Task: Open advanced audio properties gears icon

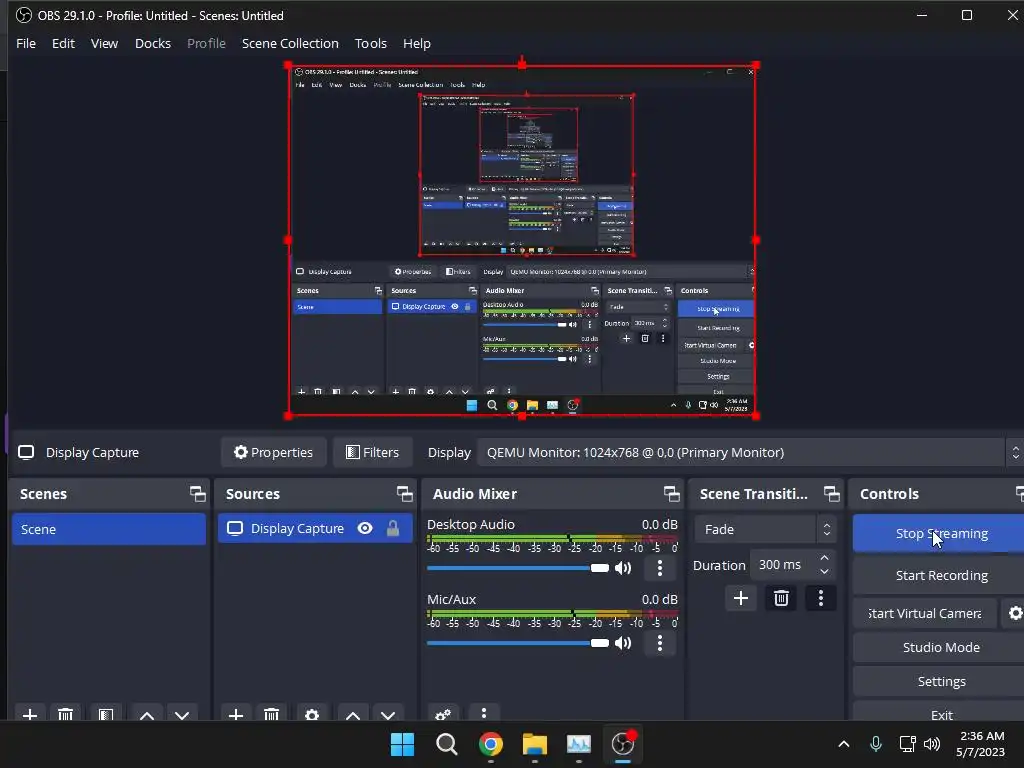Action: tap(443, 714)
